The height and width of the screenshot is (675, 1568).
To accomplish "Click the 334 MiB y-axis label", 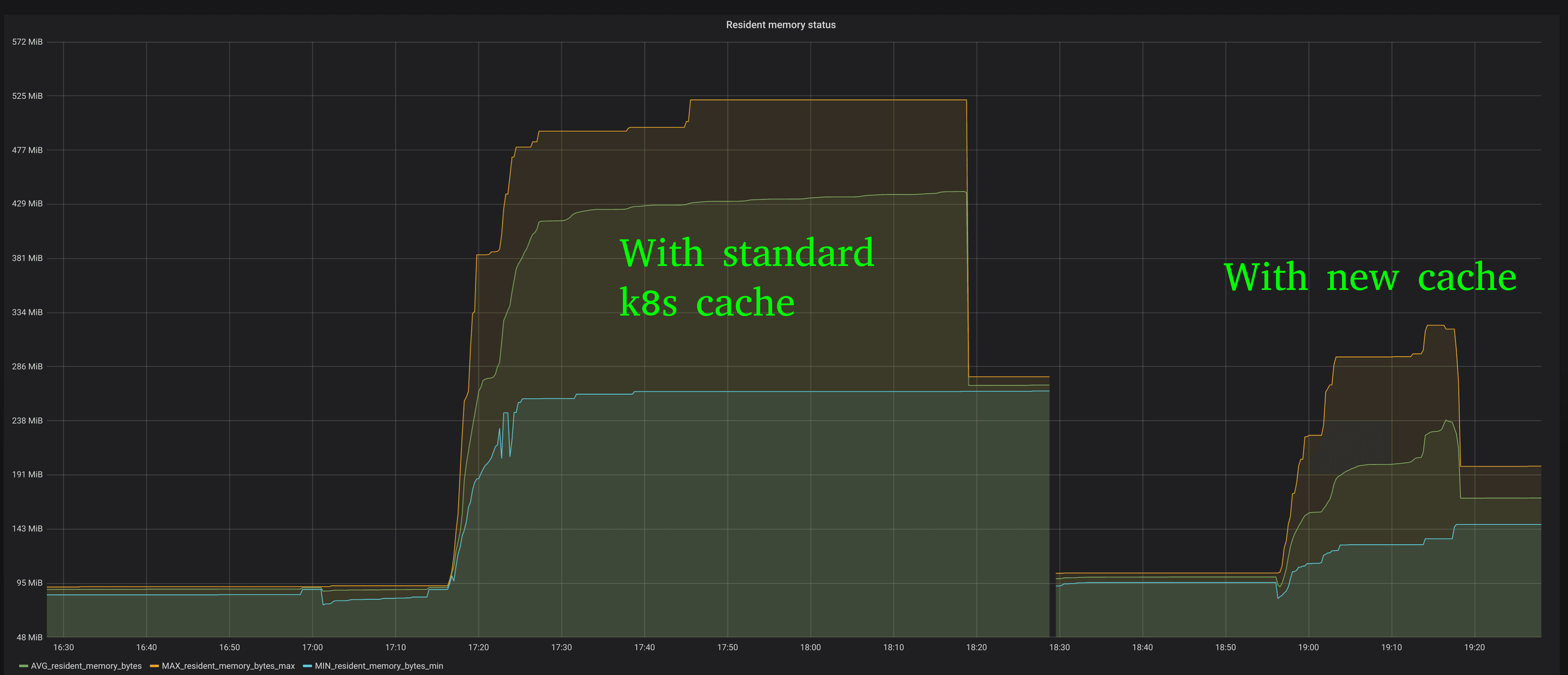I will (27, 312).
